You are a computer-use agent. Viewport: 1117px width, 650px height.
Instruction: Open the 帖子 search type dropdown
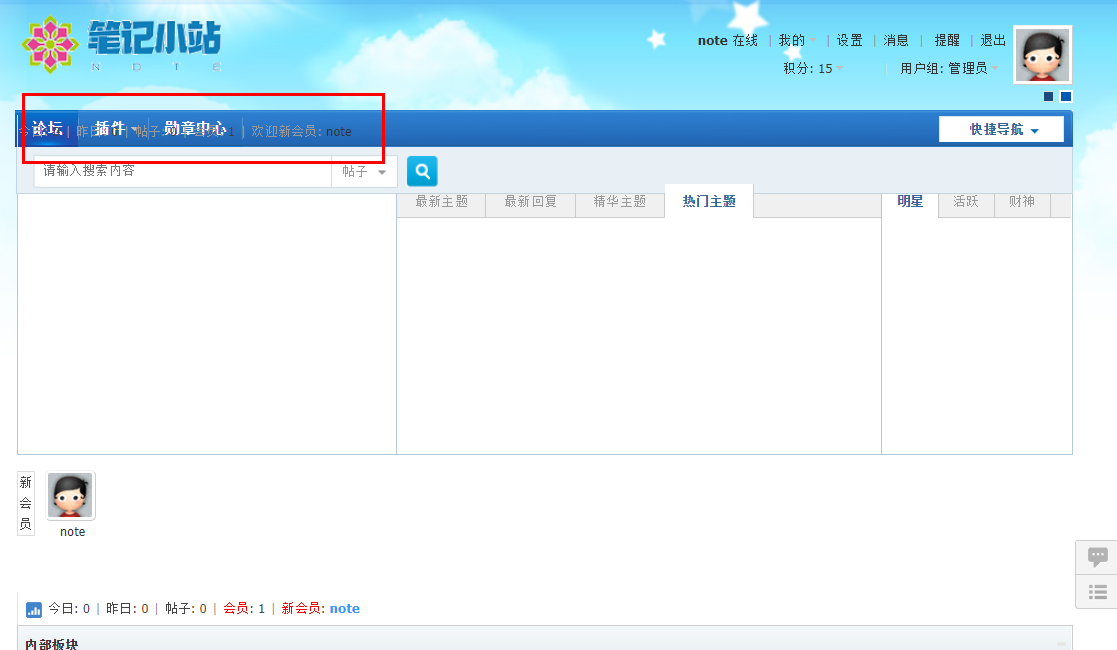click(x=364, y=172)
